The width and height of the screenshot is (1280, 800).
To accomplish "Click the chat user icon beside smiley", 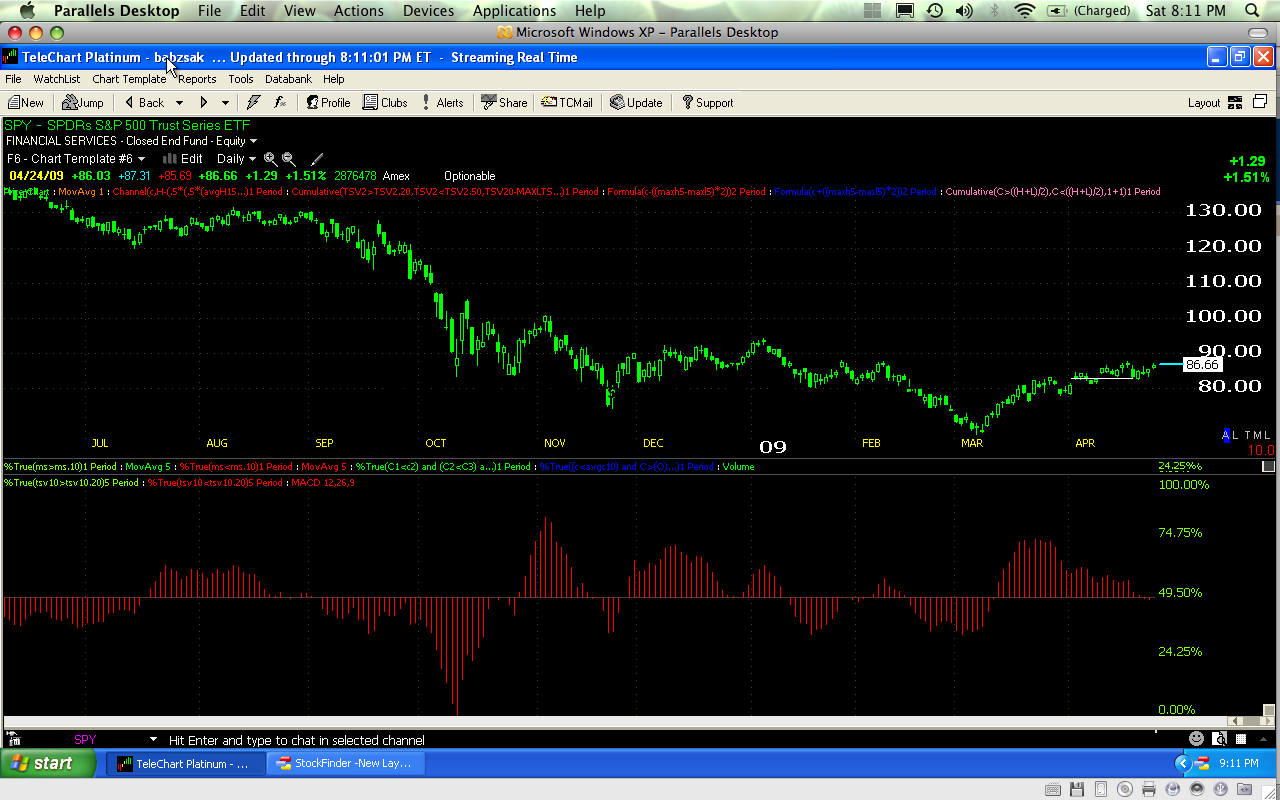I will click(x=1220, y=739).
